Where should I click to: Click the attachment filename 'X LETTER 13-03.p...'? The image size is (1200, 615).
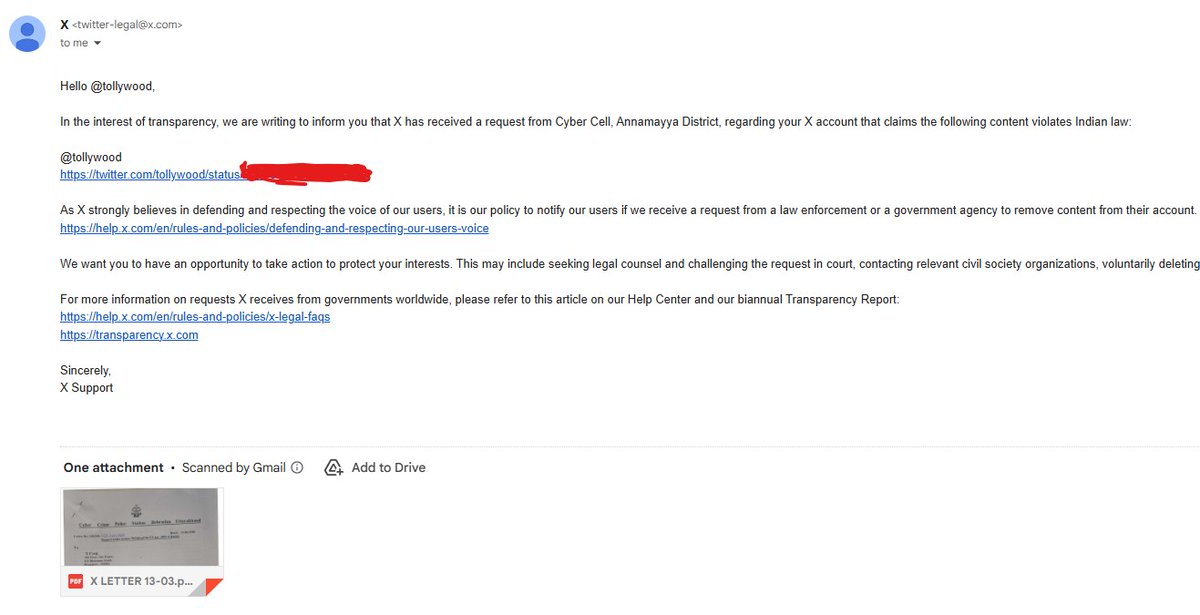141,581
